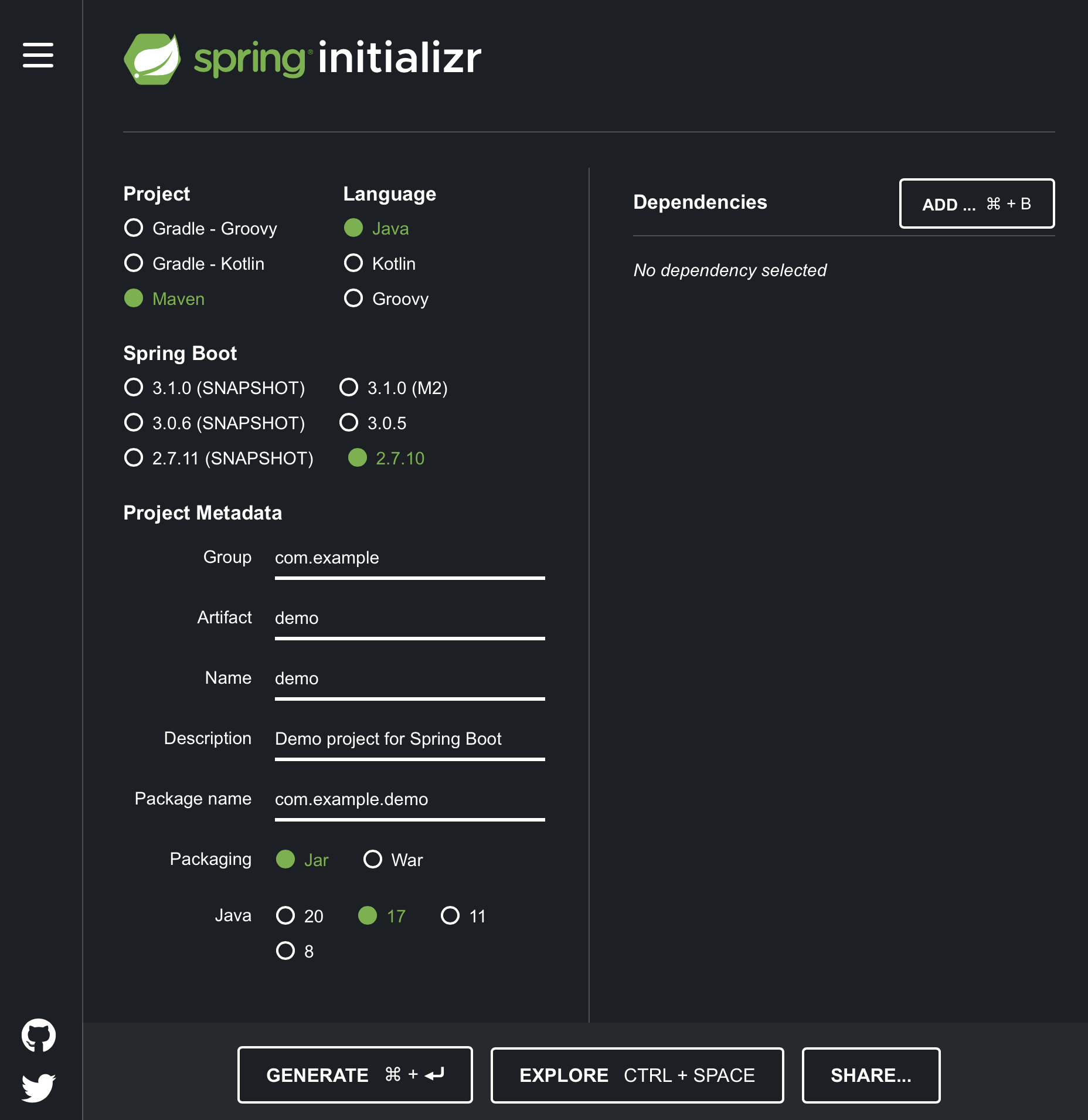The image size is (1088, 1120).
Task: Click the Description input field
Action: tap(410, 740)
